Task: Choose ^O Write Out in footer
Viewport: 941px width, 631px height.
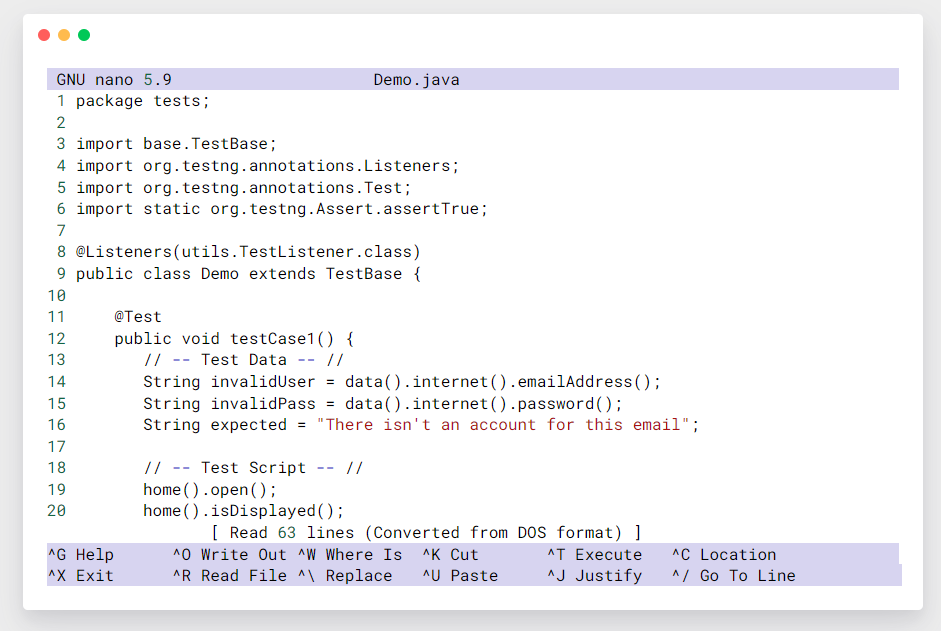Action: click(x=229, y=554)
